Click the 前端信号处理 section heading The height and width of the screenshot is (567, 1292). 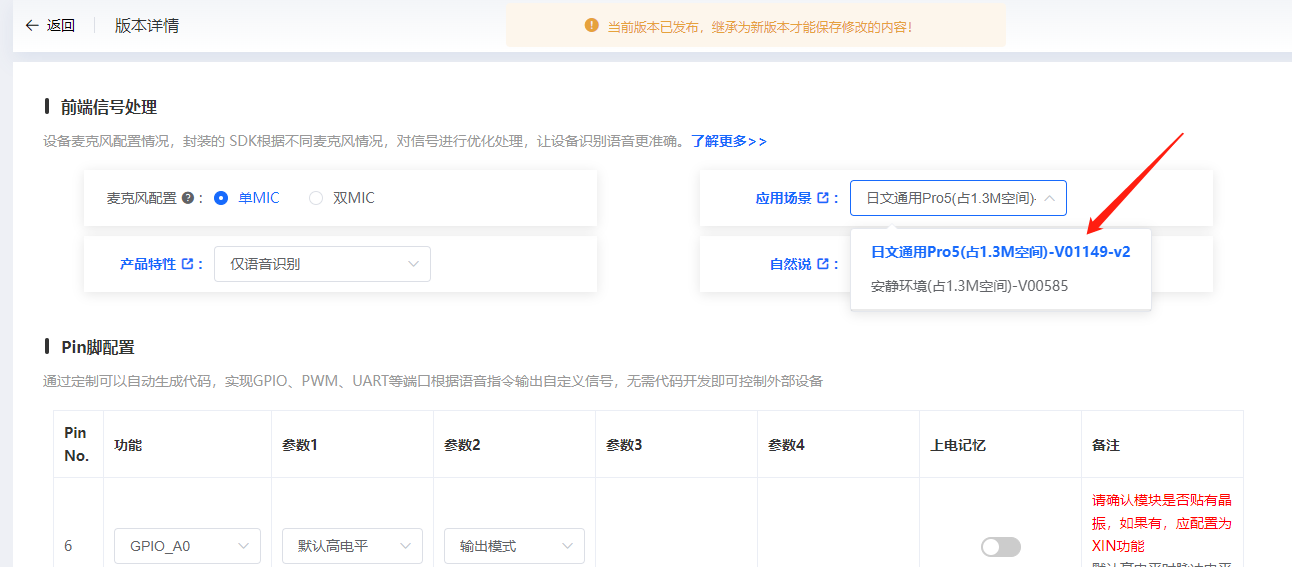[109, 107]
